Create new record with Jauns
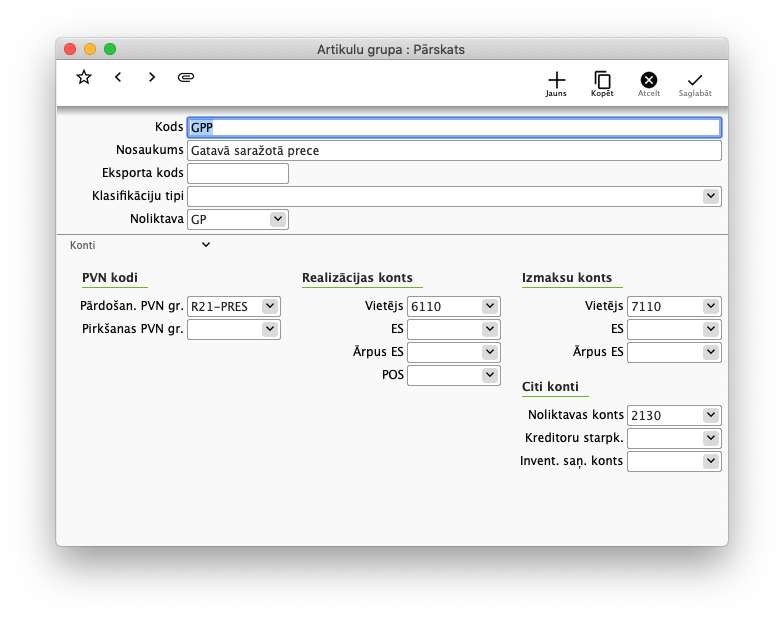The image size is (784, 620). click(x=556, y=84)
